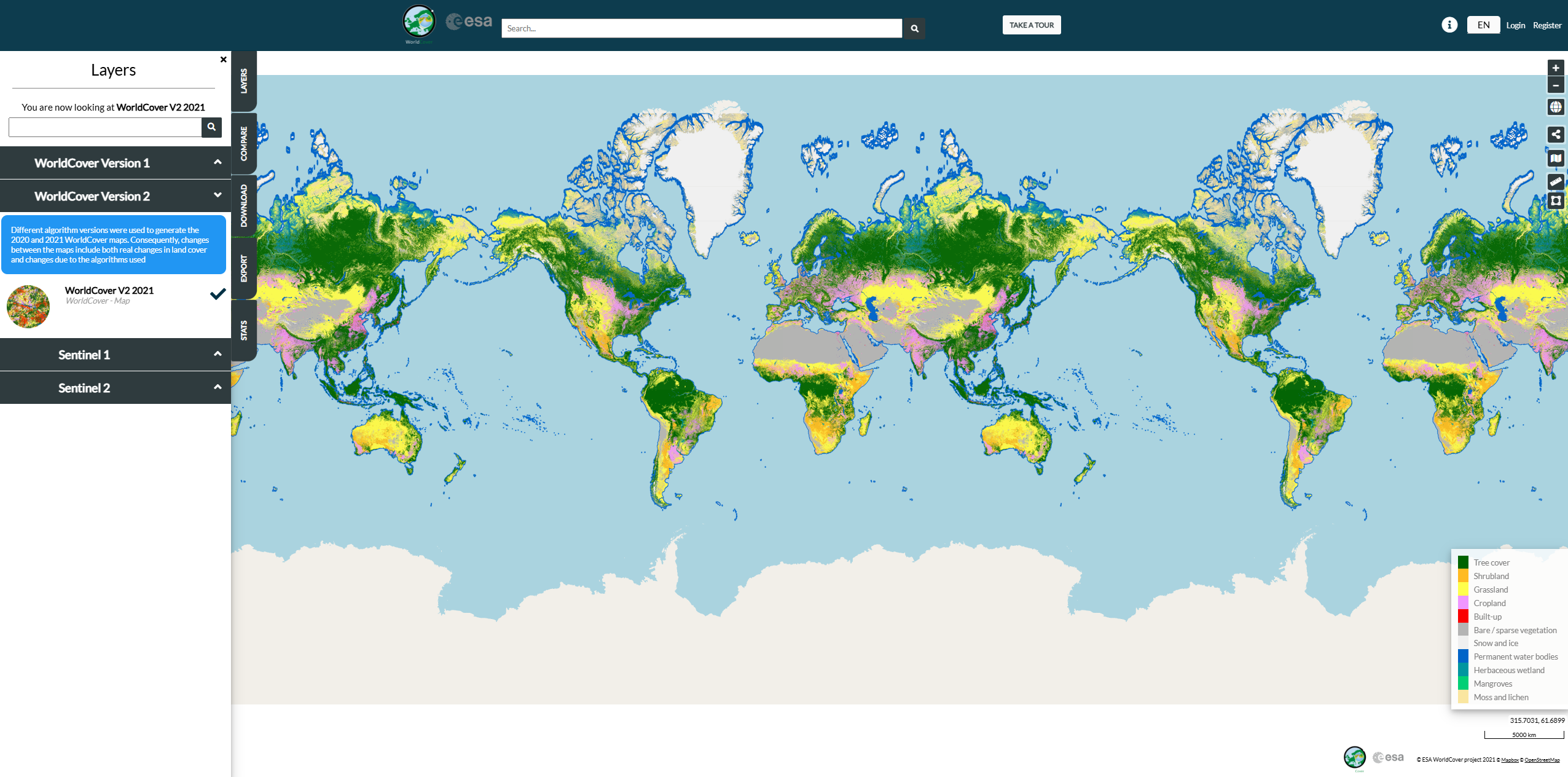Viewport: 1568px width, 777px height.
Task: Click the 'Moss and lichen' legend label
Action: coord(1500,697)
